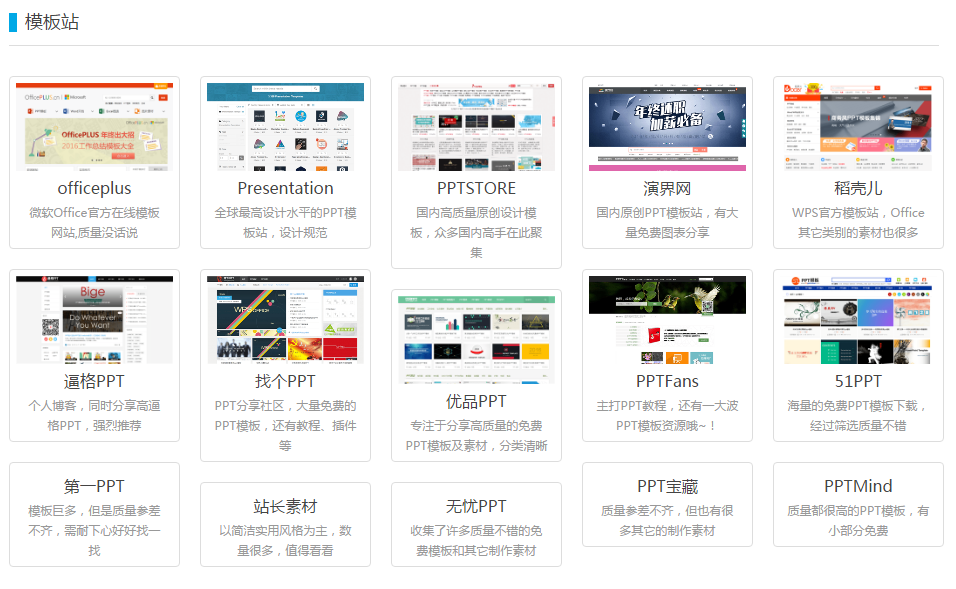Click description '微软Office官方在线模板网站,质量没话说'
The image size is (956, 589).
[95, 223]
